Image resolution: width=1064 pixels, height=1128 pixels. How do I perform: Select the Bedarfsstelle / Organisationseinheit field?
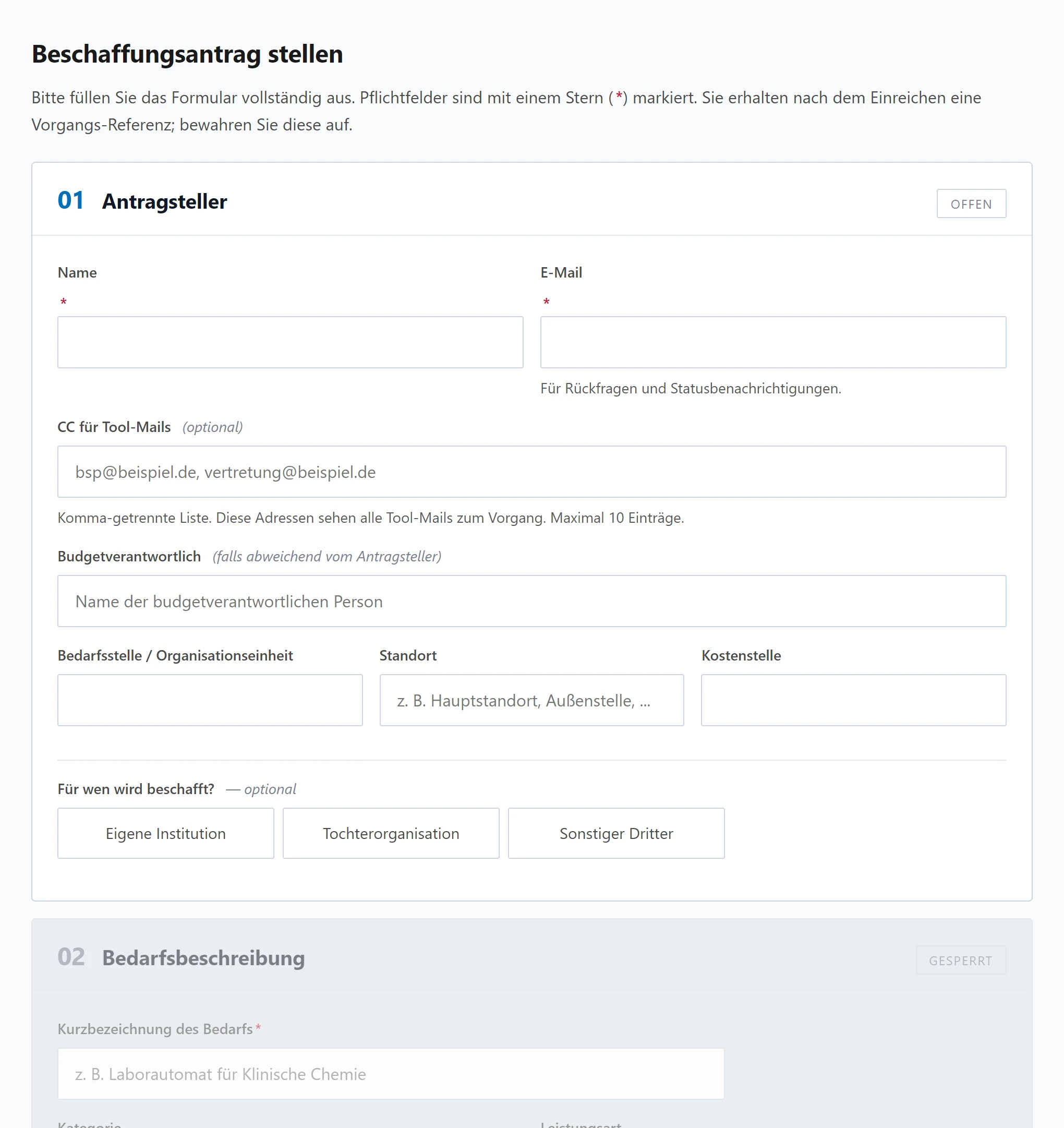click(x=210, y=700)
